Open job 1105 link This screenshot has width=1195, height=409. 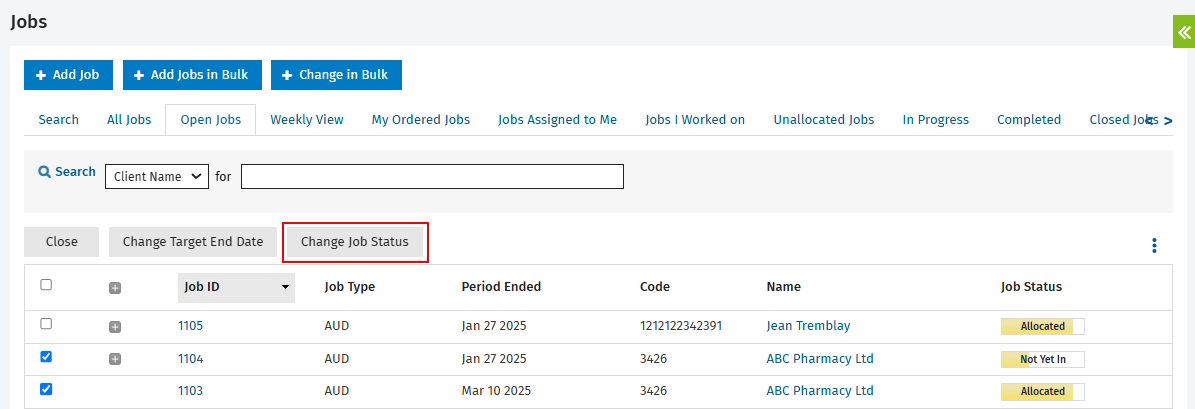[191, 326]
